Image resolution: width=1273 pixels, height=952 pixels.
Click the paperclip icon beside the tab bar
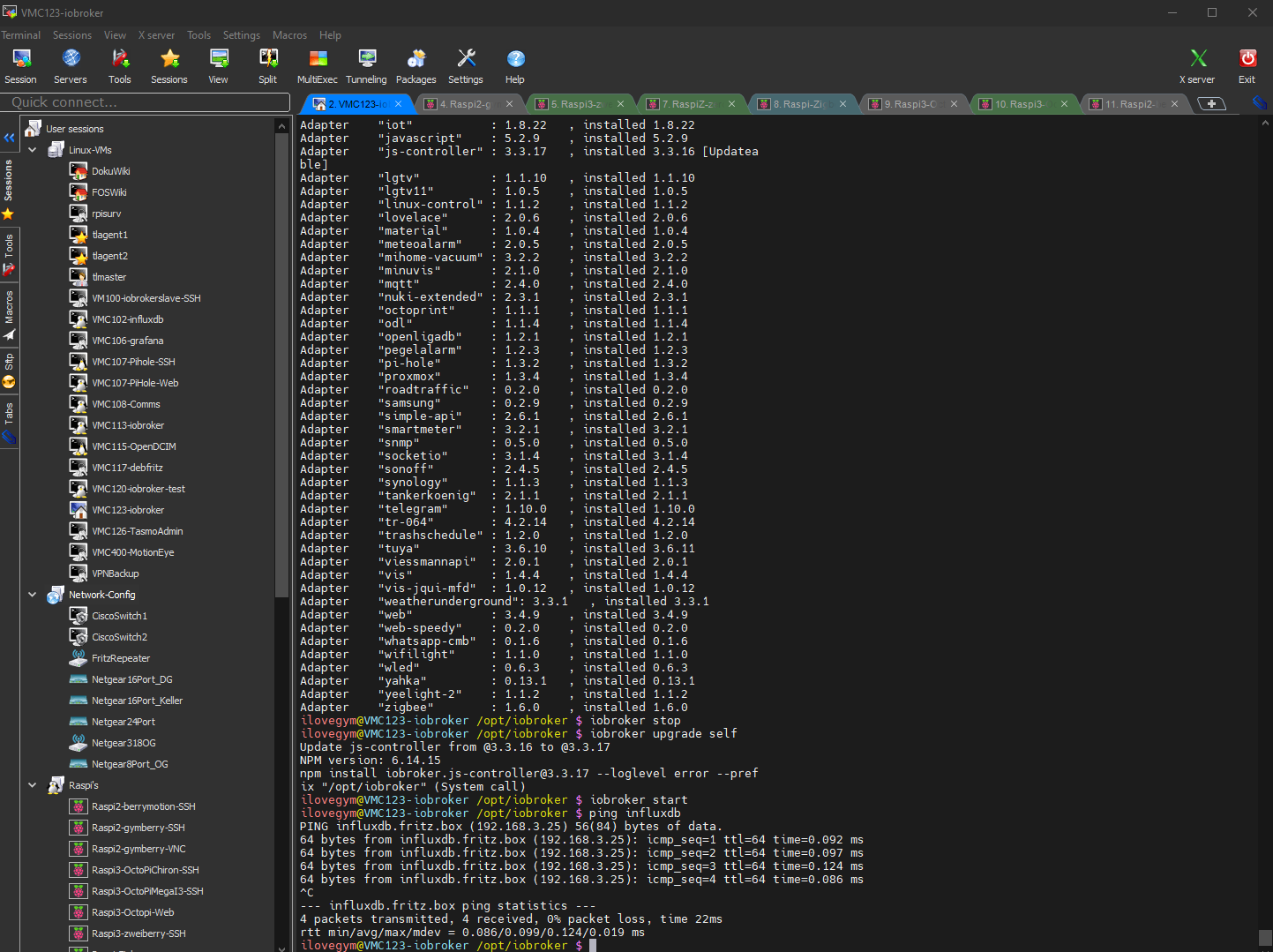tap(1259, 103)
